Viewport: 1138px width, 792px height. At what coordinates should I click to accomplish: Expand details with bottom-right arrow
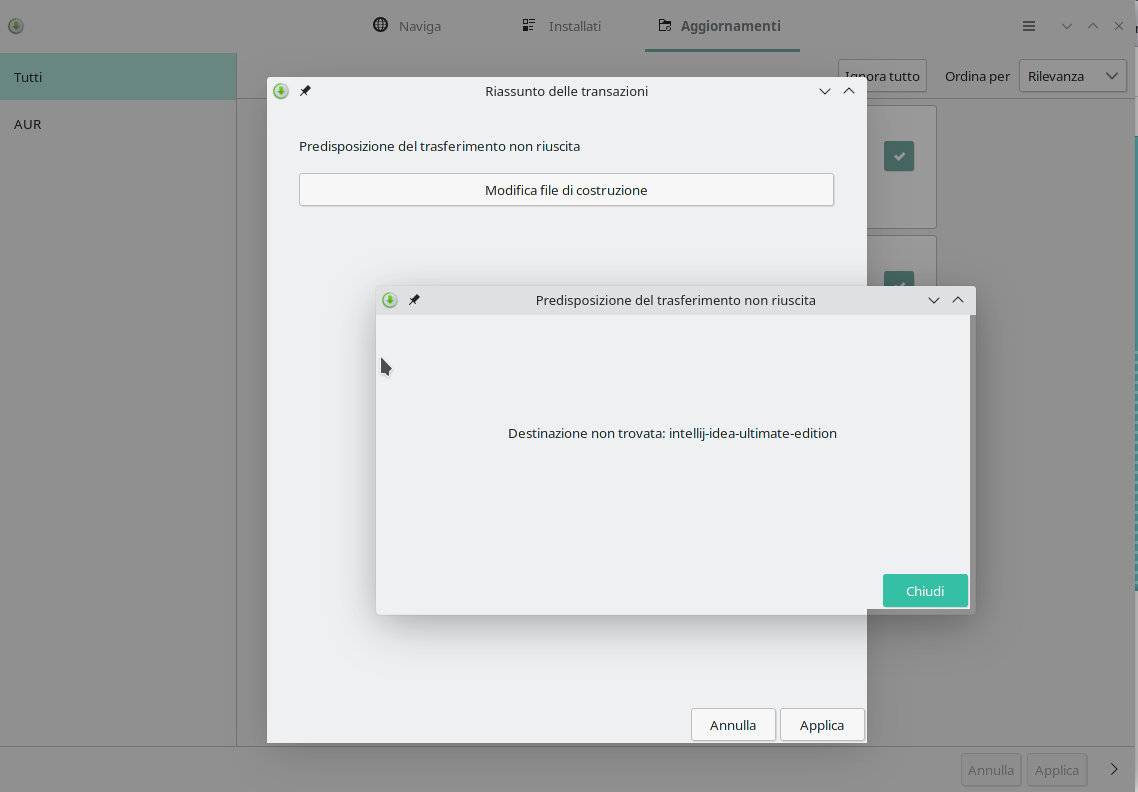coord(1114,769)
